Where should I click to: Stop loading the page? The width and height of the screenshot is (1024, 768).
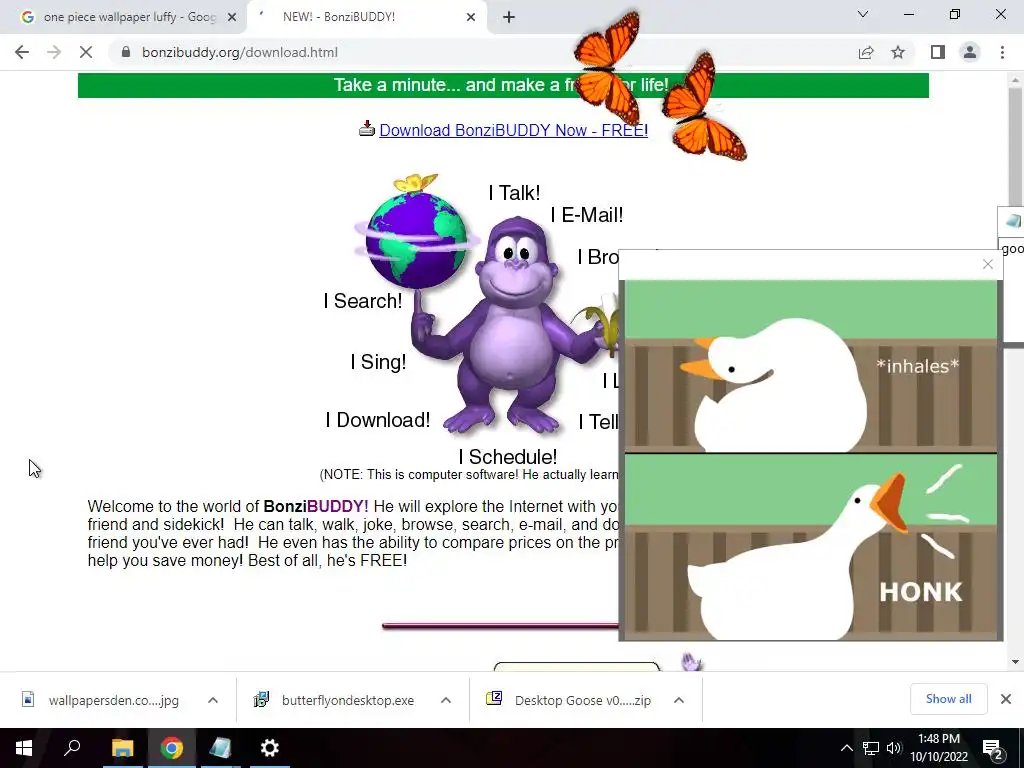click(86, 52)
